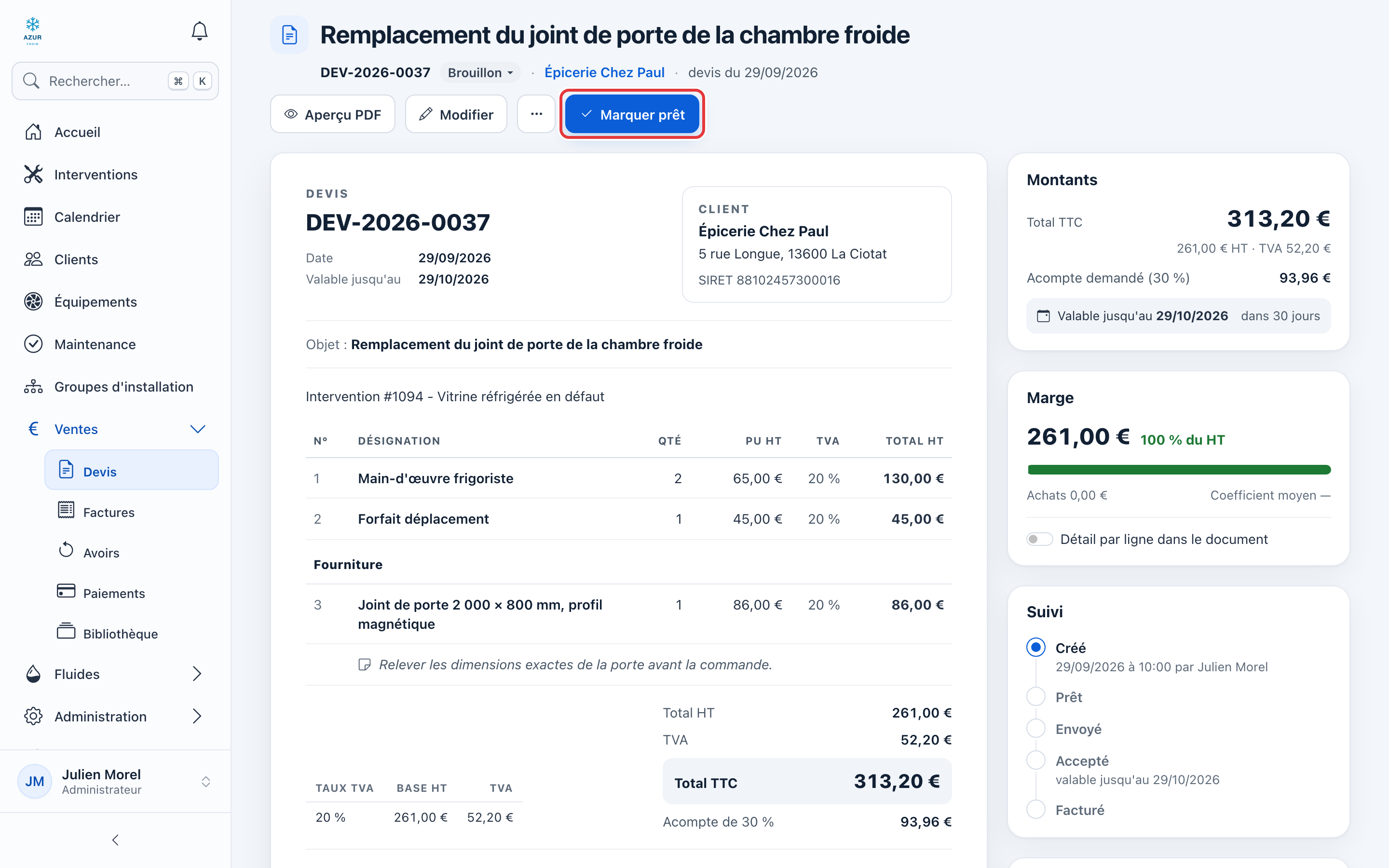Screen dimensions: 1389x868
Task: Click the document icon beside the quote title
Action: (289, 35)
